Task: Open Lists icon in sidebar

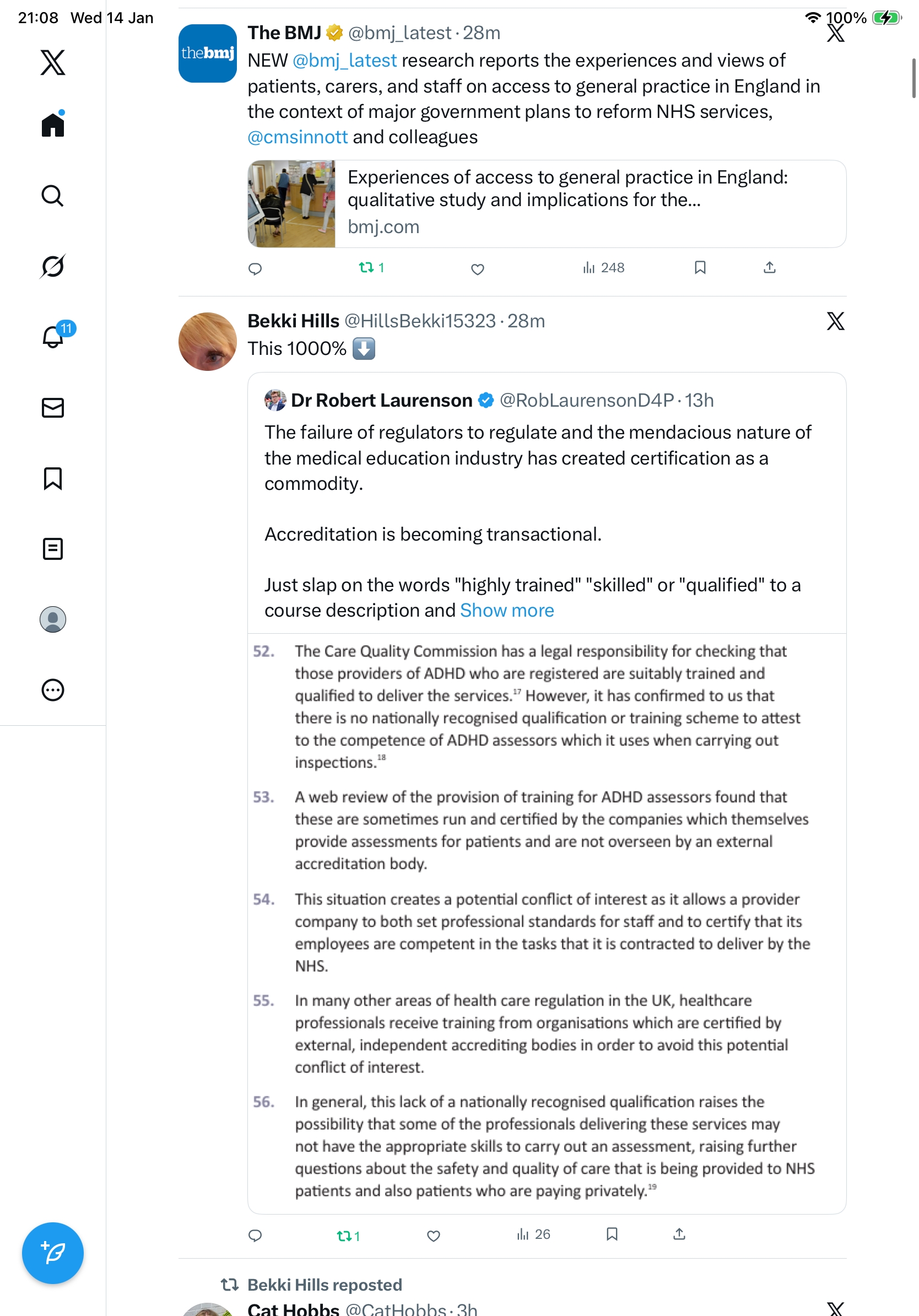Action: [x=53, y=548]
